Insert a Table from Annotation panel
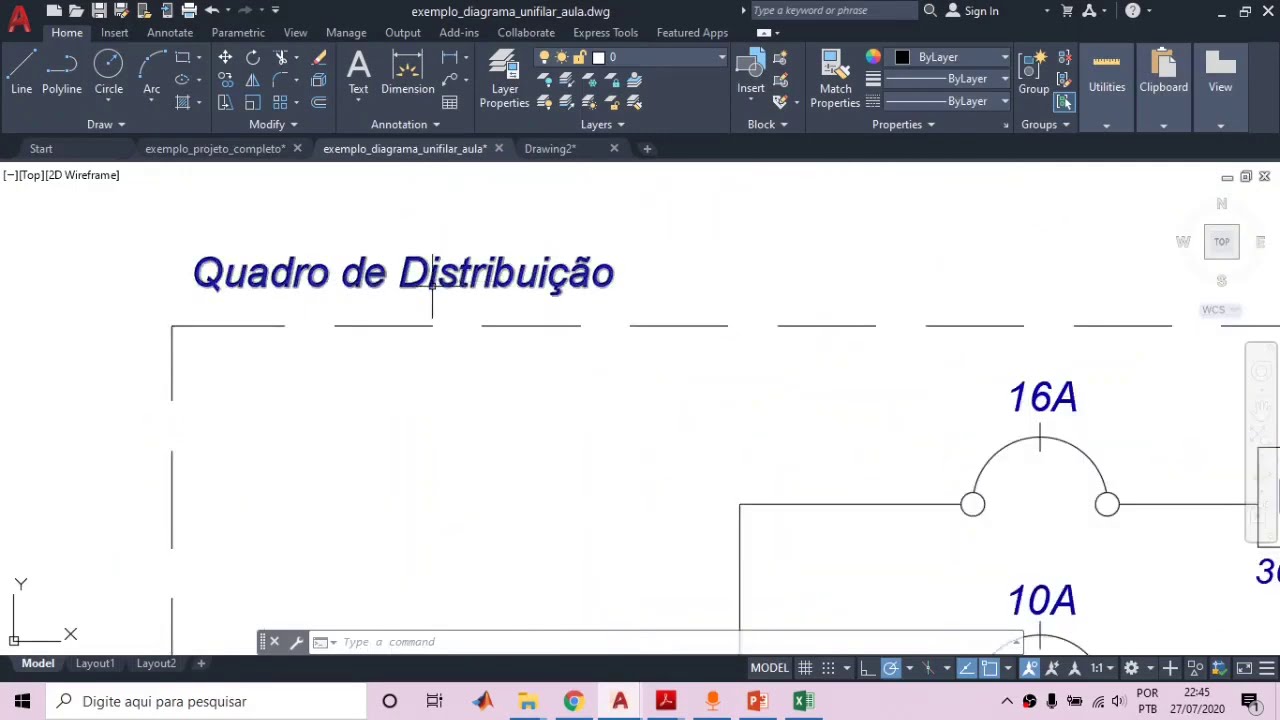The width and height of the screenshot is (1280, 720). pyautogui.click(x=450, y=102)
